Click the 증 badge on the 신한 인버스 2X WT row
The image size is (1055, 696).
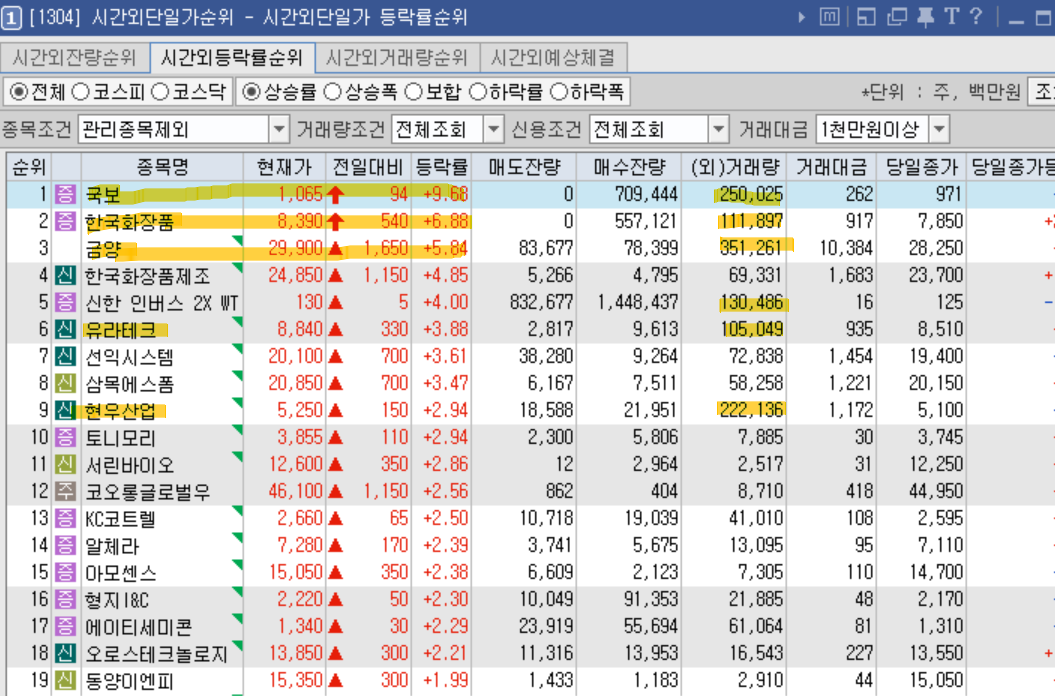pyautogui.click(x=65, y=302)
